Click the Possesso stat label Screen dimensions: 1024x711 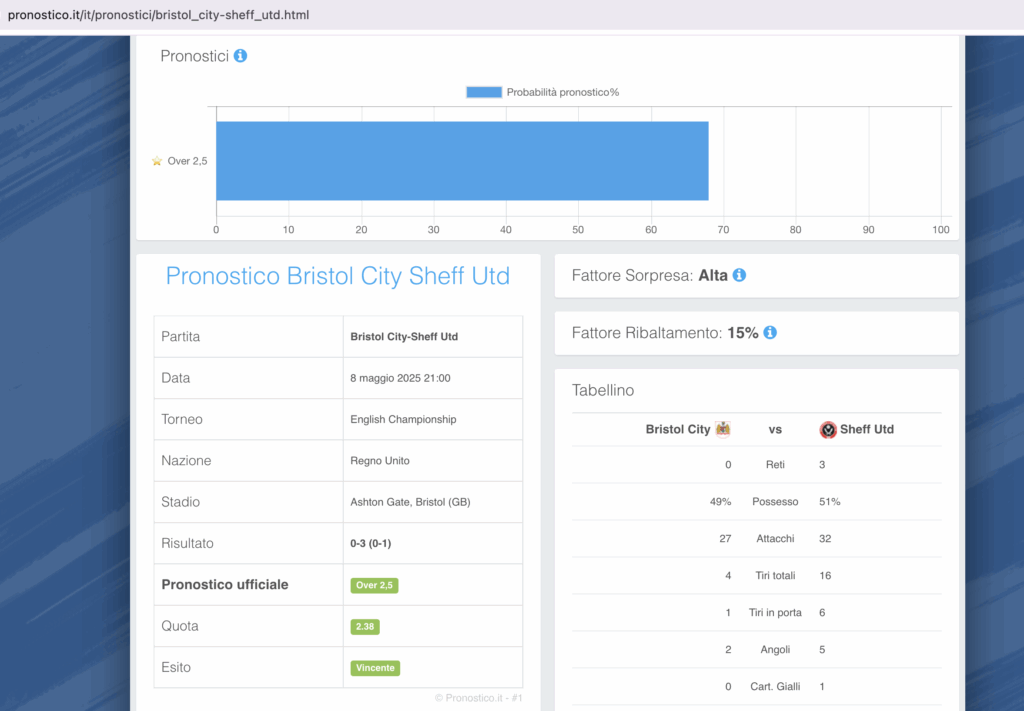click(x=775, y=502)
